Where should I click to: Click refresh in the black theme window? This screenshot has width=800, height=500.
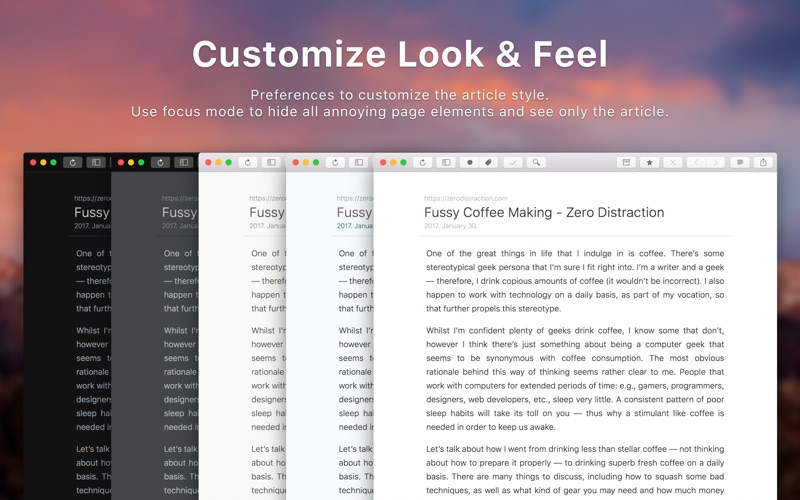[x=72, y=162]
